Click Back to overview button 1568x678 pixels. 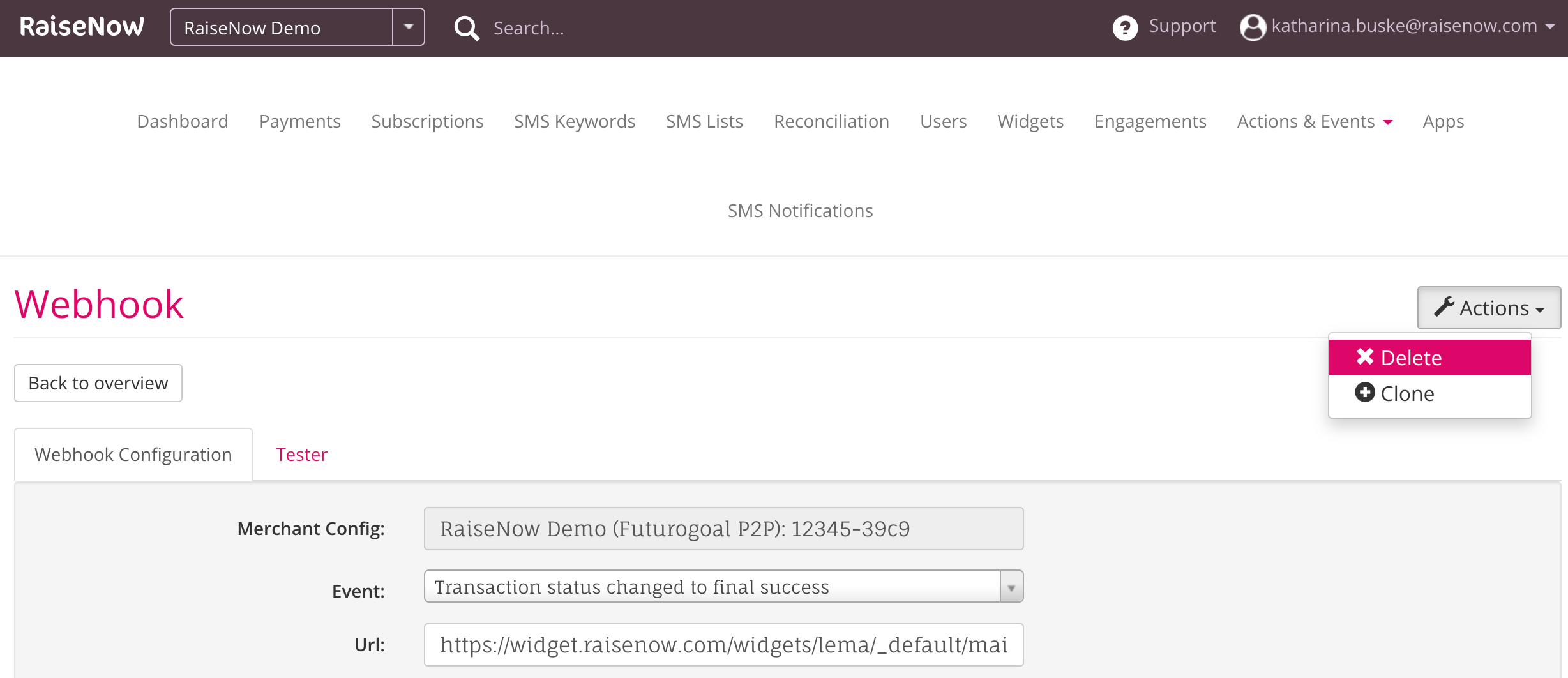click(x=98, y=383)
